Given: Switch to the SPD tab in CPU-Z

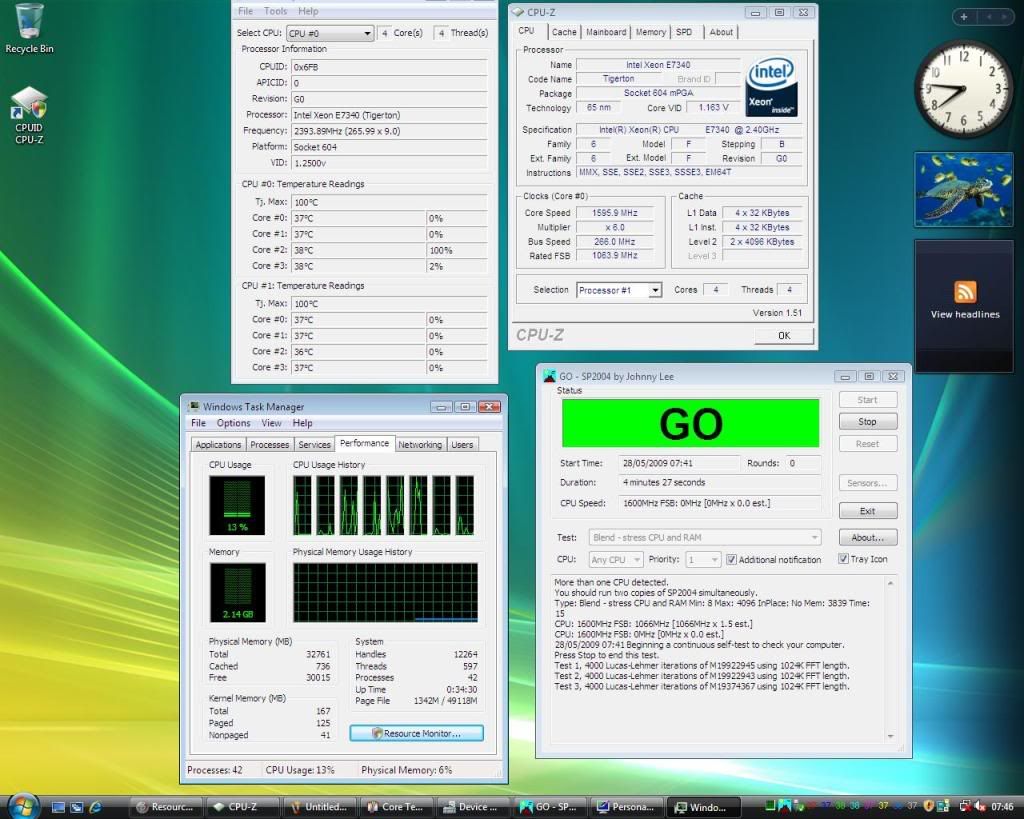Looking at the screenshot, I should [x=684, y=32].
